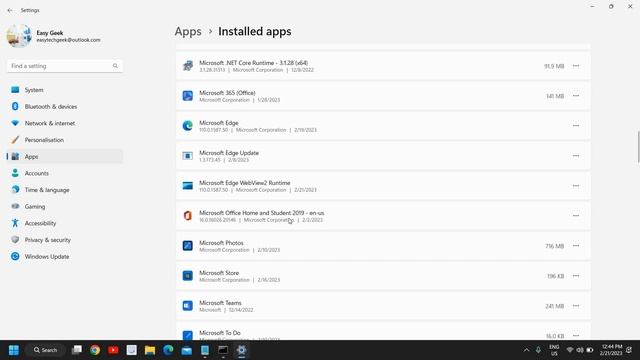Show hidden system tray icons

click(526, 350)
